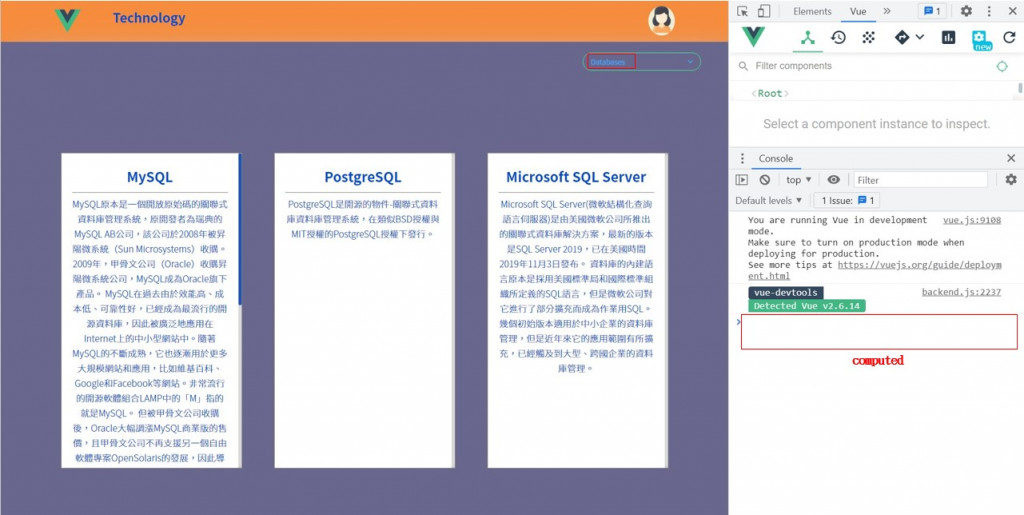This screenshot has height=515, width=1024.
Task: Click the 1 Issue button
Action: point(847,200)
